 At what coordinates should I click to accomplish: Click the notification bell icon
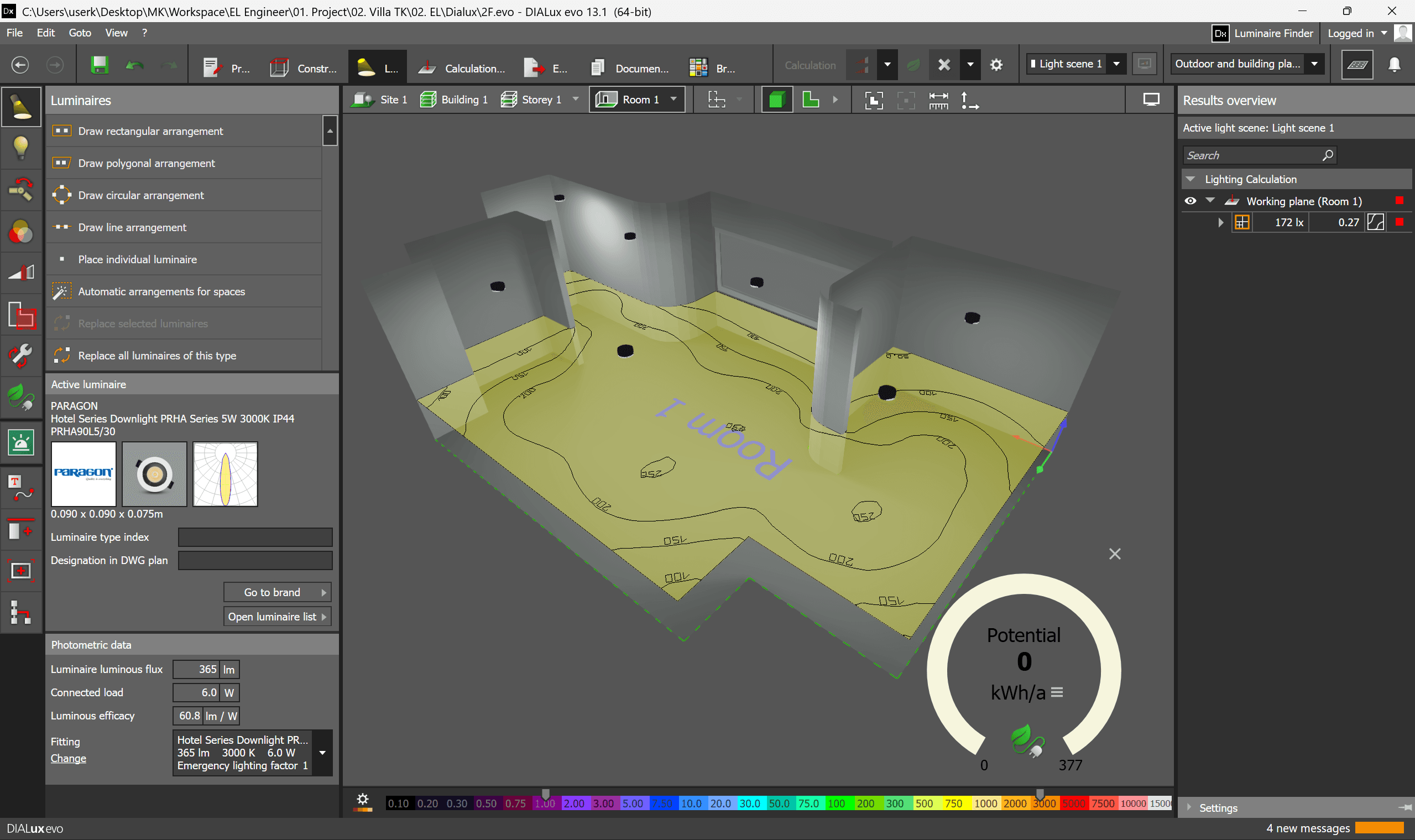[1394, 65]
